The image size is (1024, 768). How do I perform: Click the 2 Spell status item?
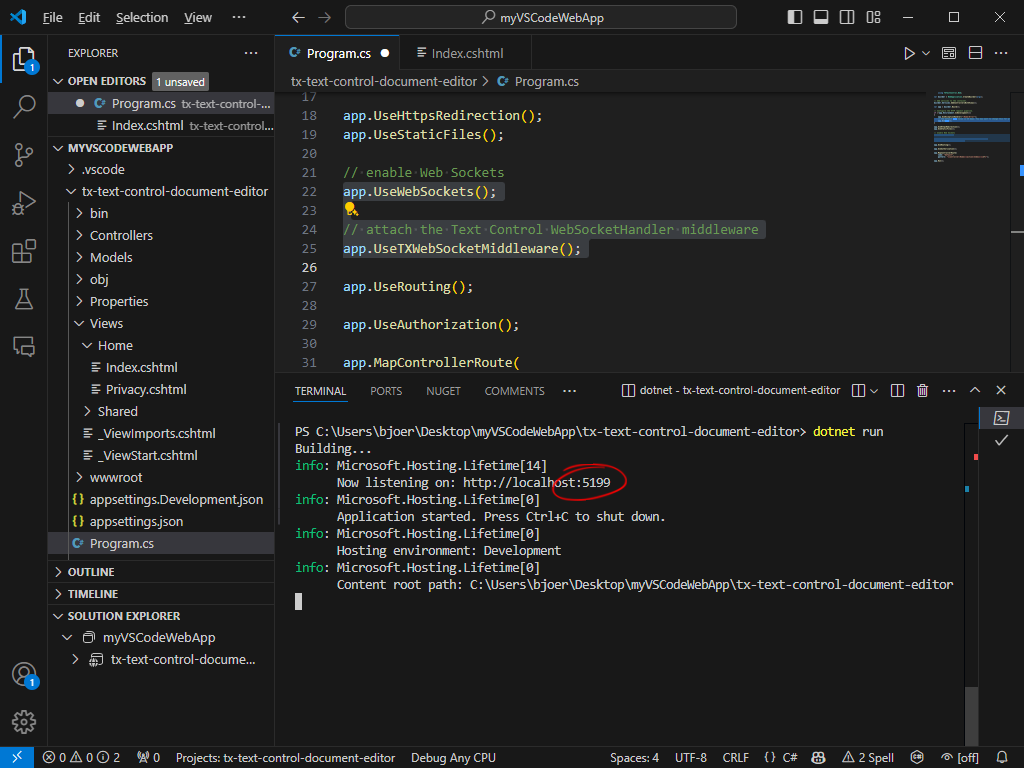tap(868, 758)
